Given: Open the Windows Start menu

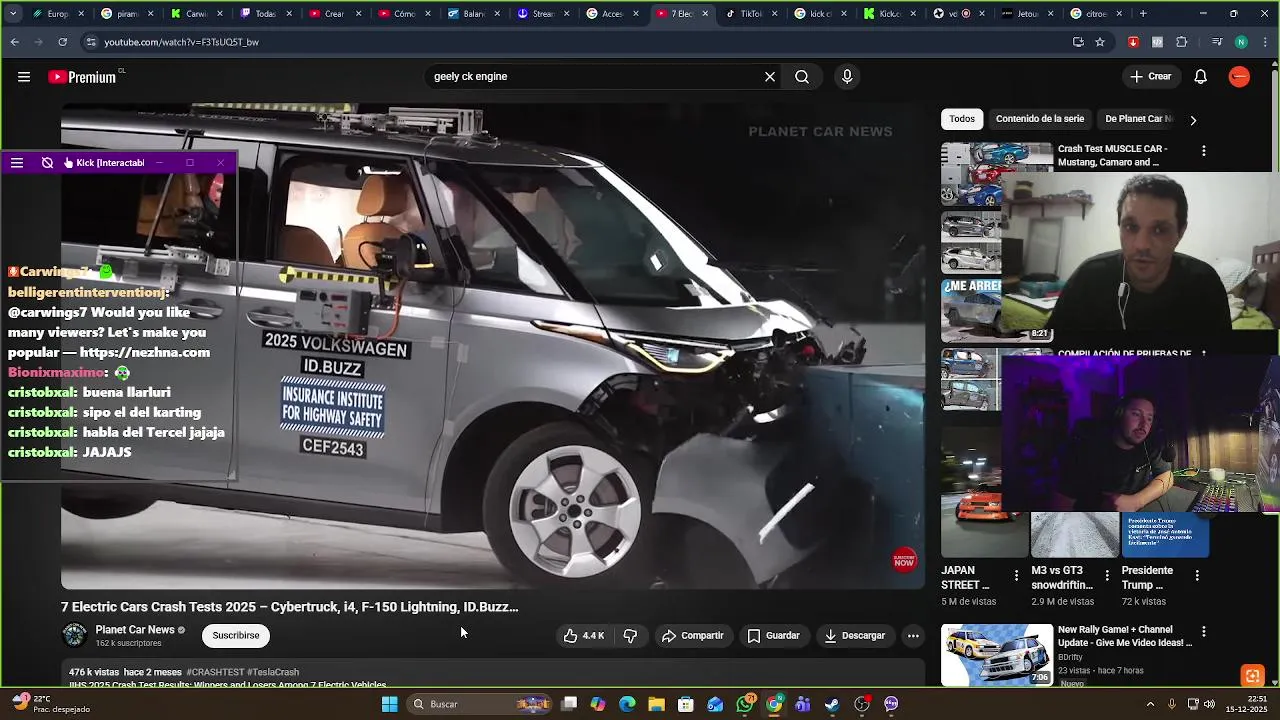Looking at the screenshot, I should point(390,704).
